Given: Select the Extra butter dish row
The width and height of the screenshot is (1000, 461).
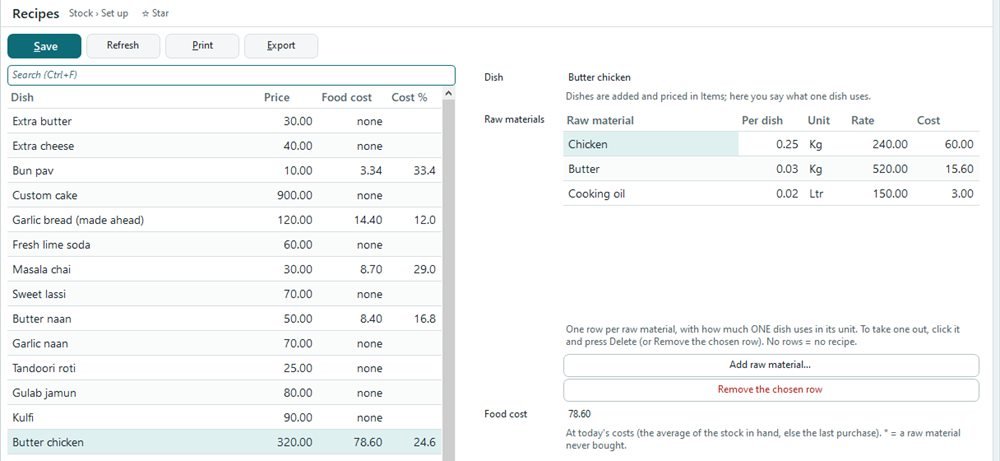Looking at the screenshot, I should pos(224,121).
